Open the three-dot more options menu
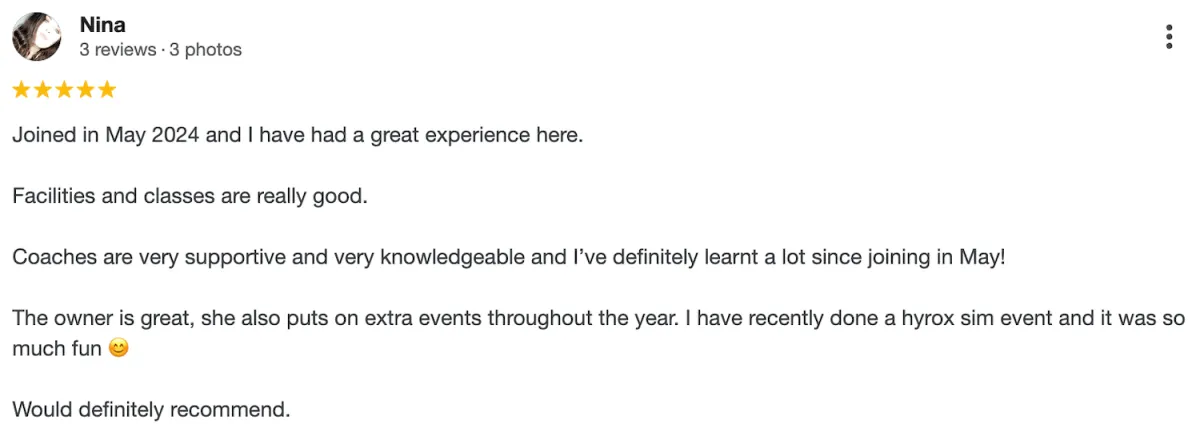Image resolution: width=1200 pixels, height=432 pixels. click(1169, 37)
